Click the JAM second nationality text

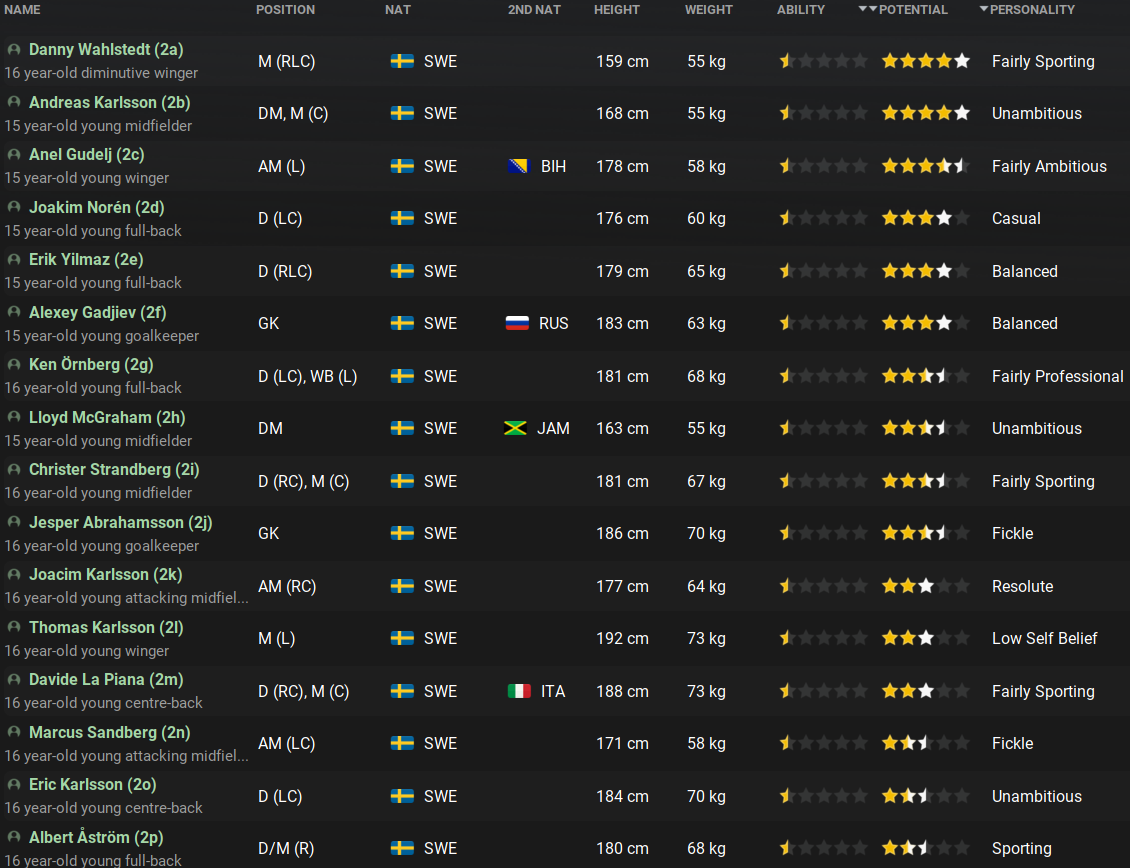pyautogui.click(x=553, y=428)
